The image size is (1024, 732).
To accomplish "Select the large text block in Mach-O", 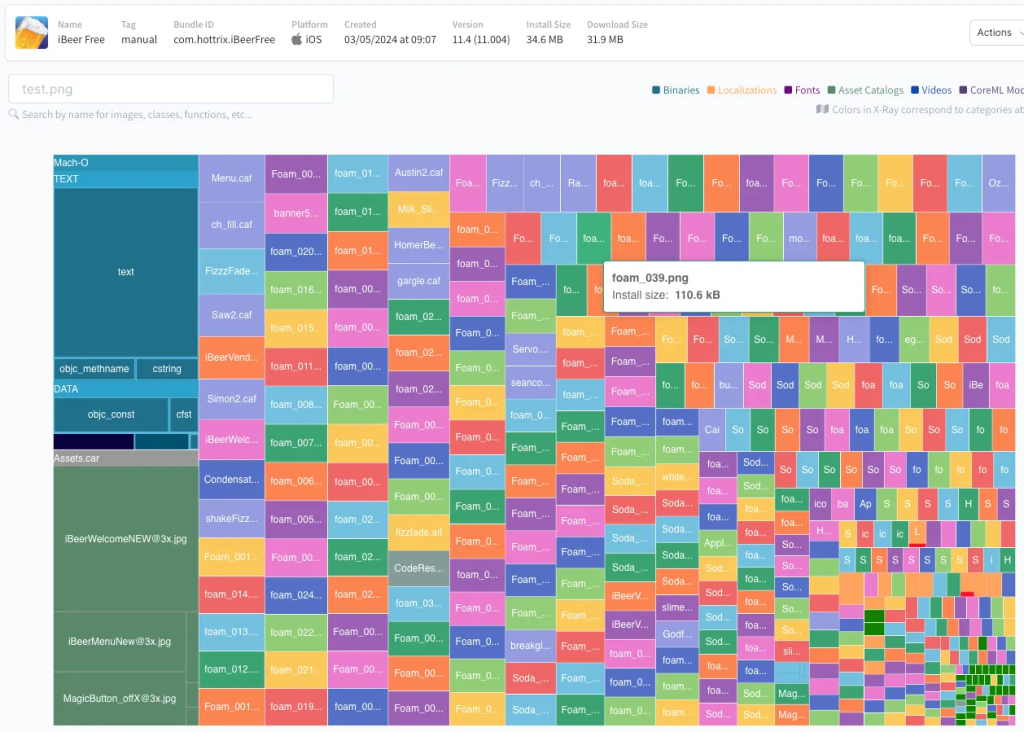I will pyautogui.click(x=125, y=272).
